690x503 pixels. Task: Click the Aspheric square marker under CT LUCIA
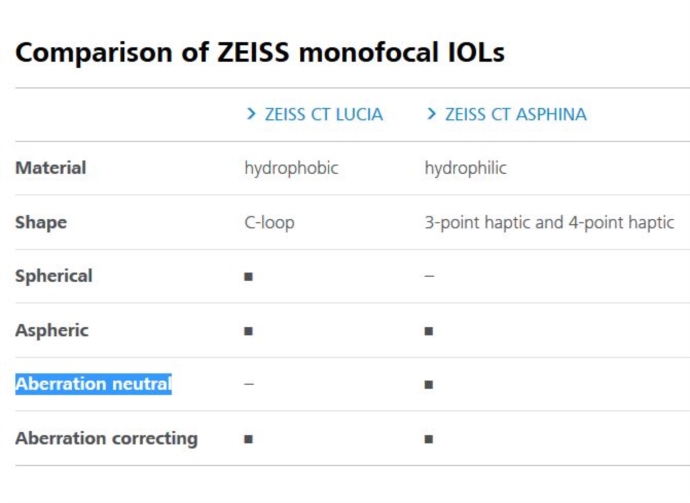(249, 331)
